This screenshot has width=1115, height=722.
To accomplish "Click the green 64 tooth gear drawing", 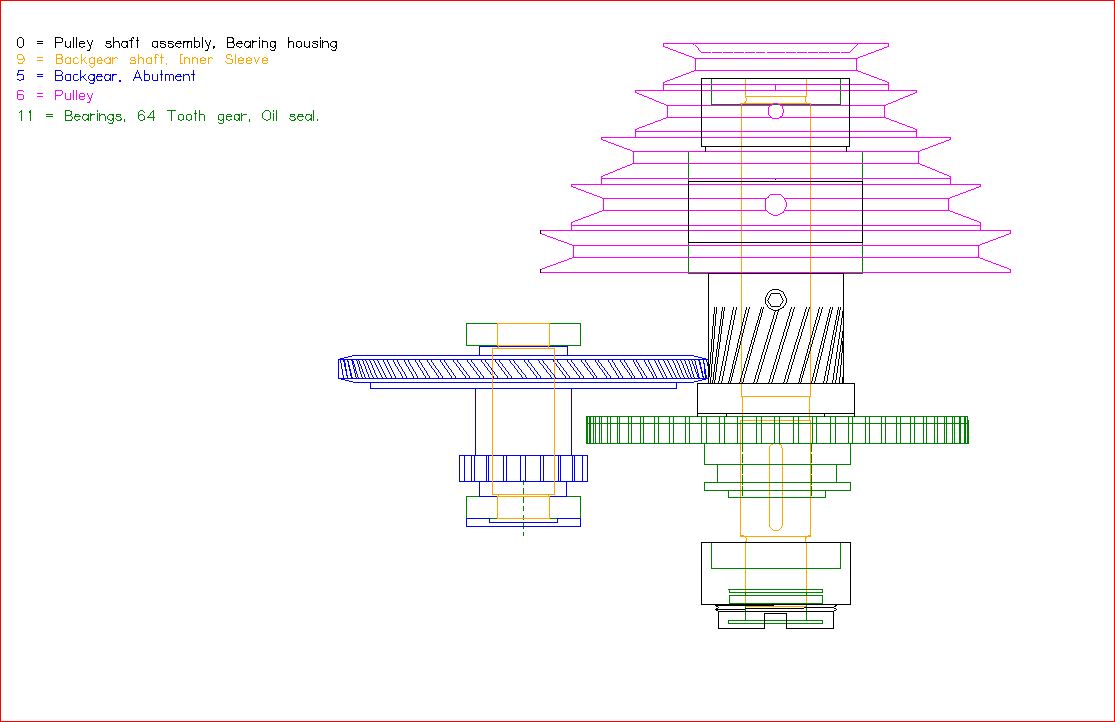I will pos(777,430).
